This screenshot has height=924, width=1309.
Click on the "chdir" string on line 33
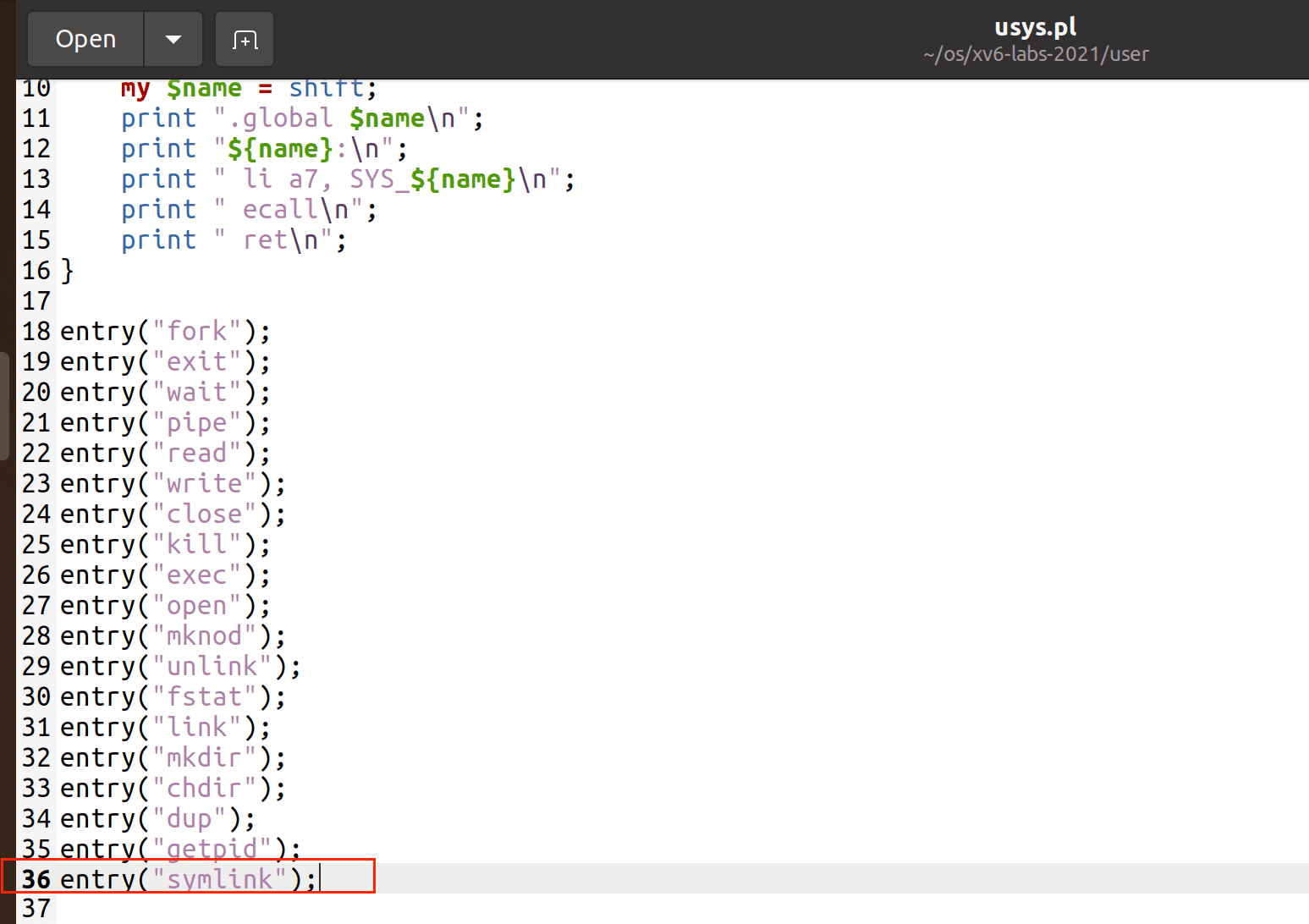click(x=204, y=788)
